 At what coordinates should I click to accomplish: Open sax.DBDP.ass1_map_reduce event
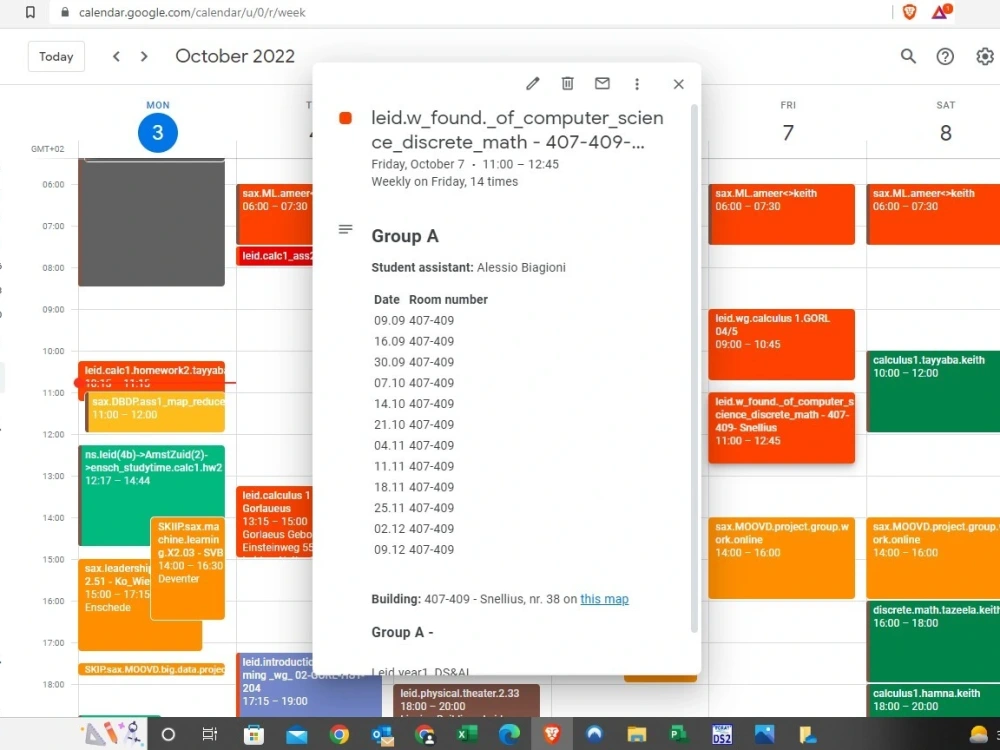(x=156, y=411)
